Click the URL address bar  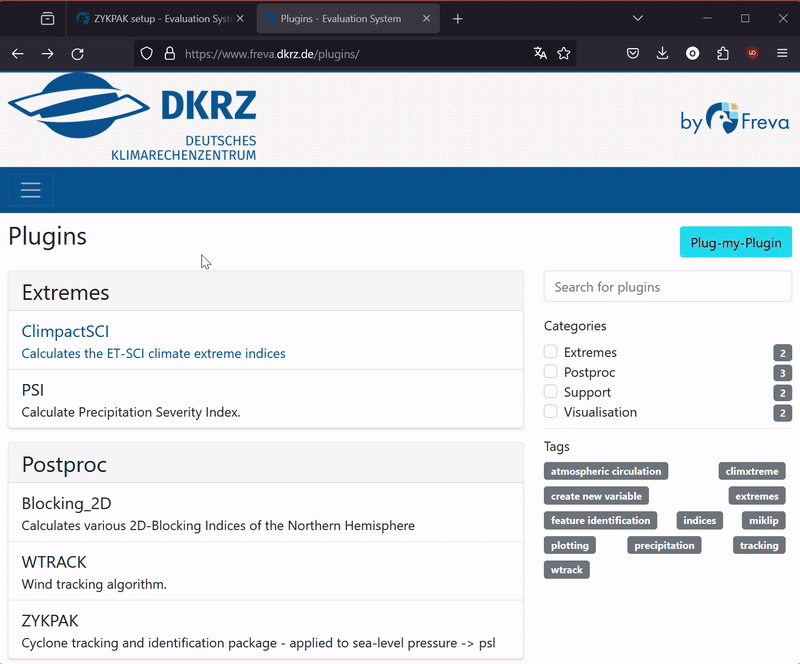point(355,54)
